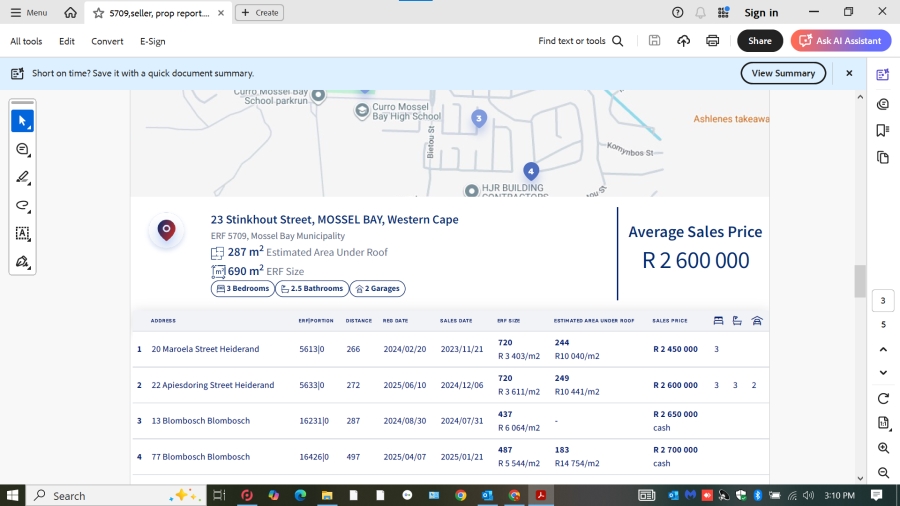Click the 2.5 Bathrooms tag

[x=312, y=289]
